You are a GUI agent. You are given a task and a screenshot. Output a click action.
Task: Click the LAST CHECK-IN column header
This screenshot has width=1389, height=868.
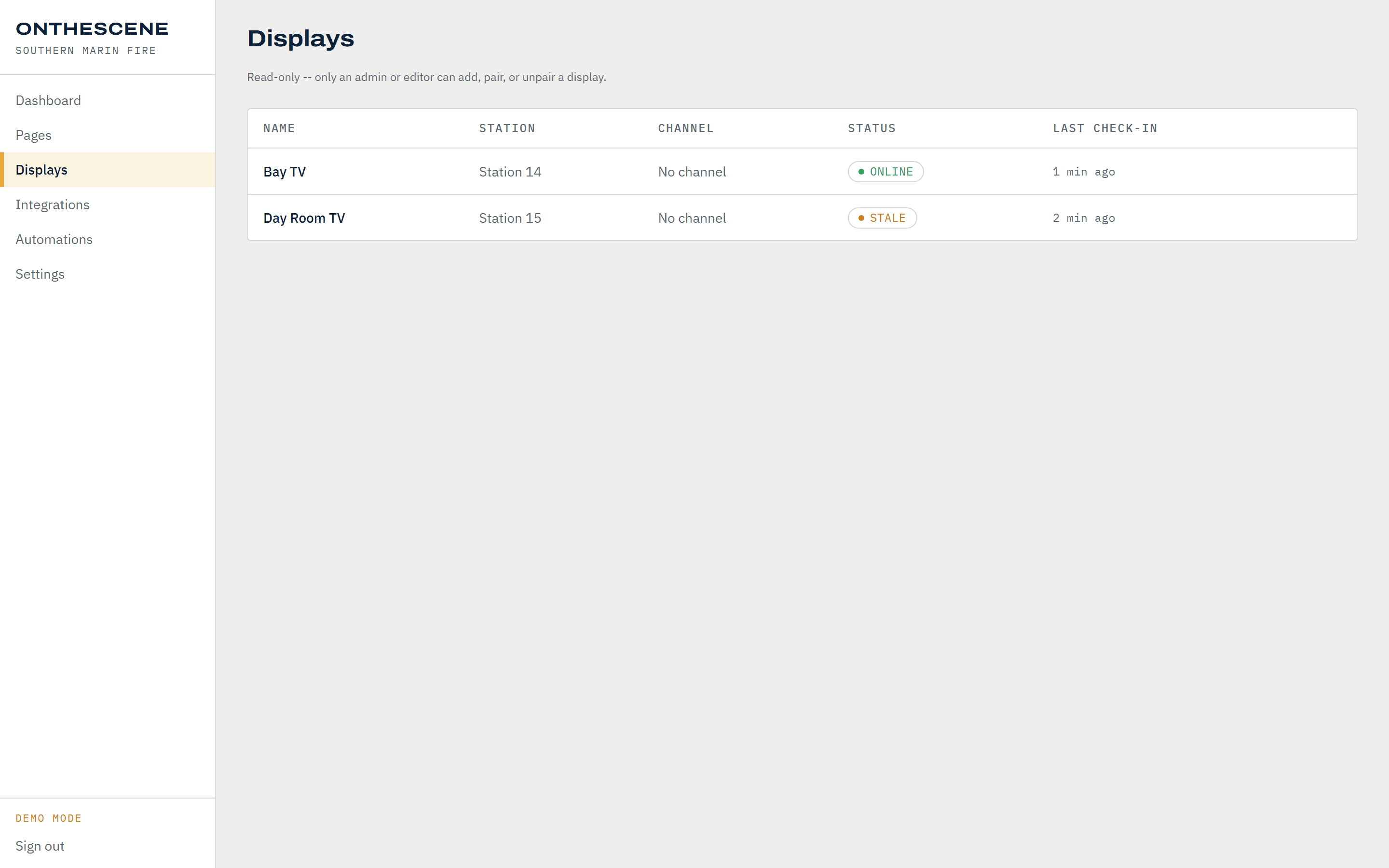(1105, 129)
